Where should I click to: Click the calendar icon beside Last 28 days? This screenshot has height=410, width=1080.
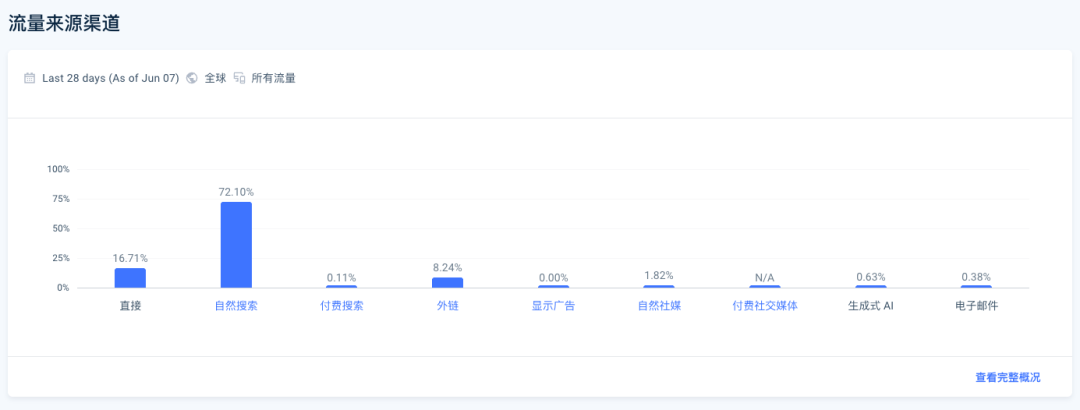[x=30, y=78]
